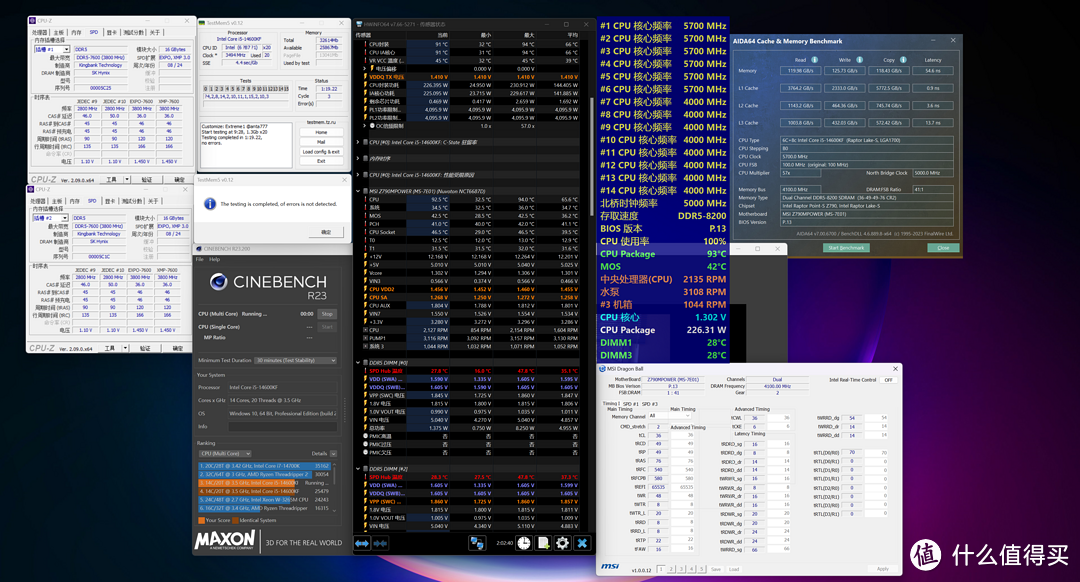The image size is (1080, 582).
Task: Click Exit button in TestMem5
Action: tap(321, 161)
